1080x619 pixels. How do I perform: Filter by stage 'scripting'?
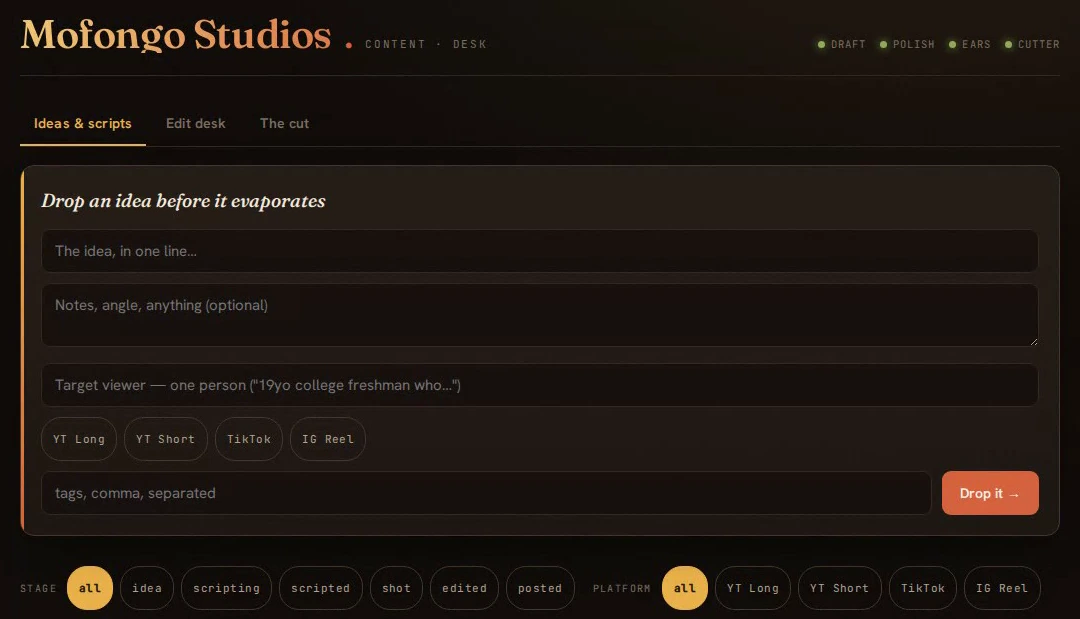point(227,588)
